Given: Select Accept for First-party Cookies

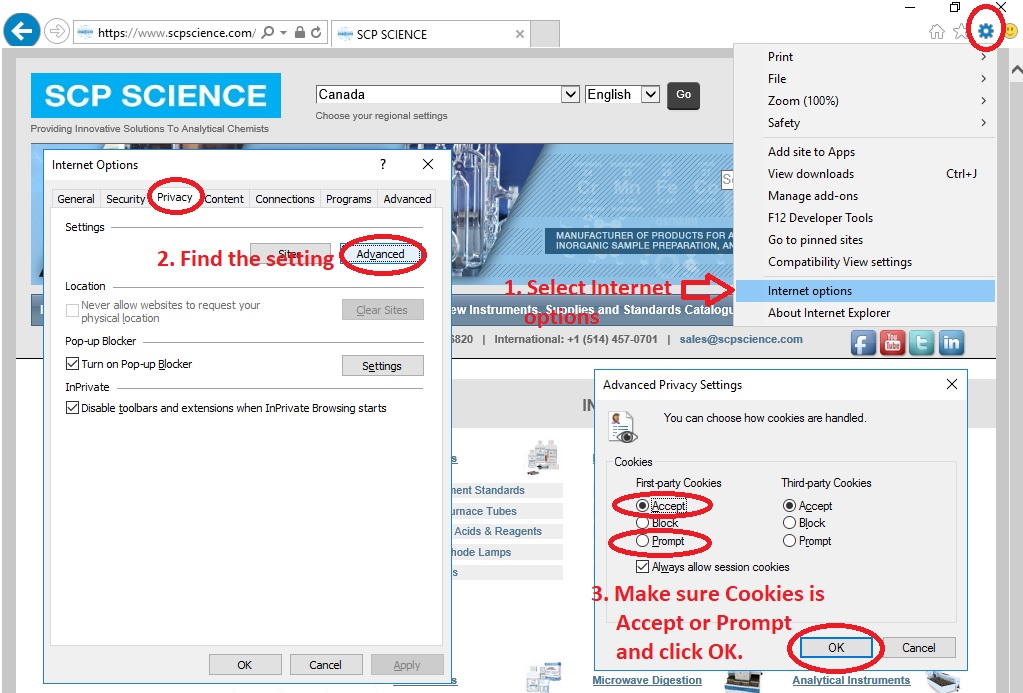Looking at the screenshot, I should 643,506.
